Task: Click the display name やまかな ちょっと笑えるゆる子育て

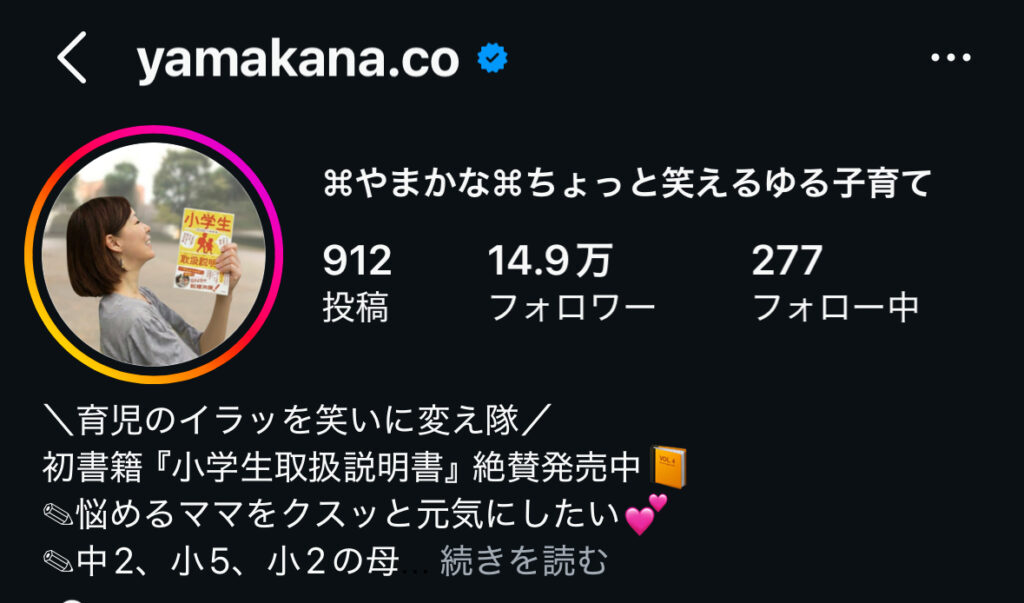Action: pyautogui.click(x=627, y=184)
